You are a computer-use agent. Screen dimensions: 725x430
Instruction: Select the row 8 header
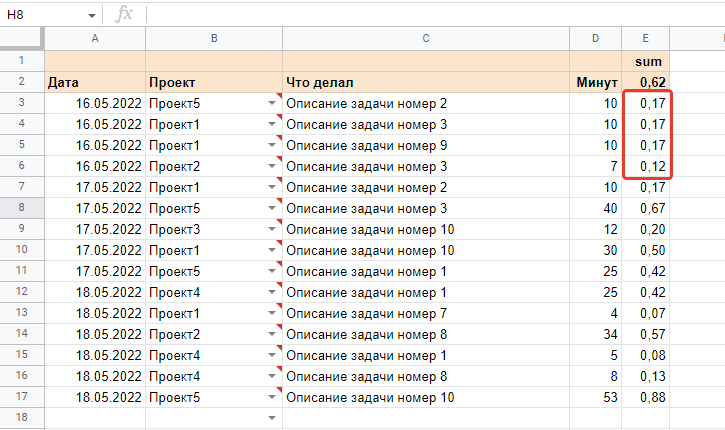tap(21, 208)
